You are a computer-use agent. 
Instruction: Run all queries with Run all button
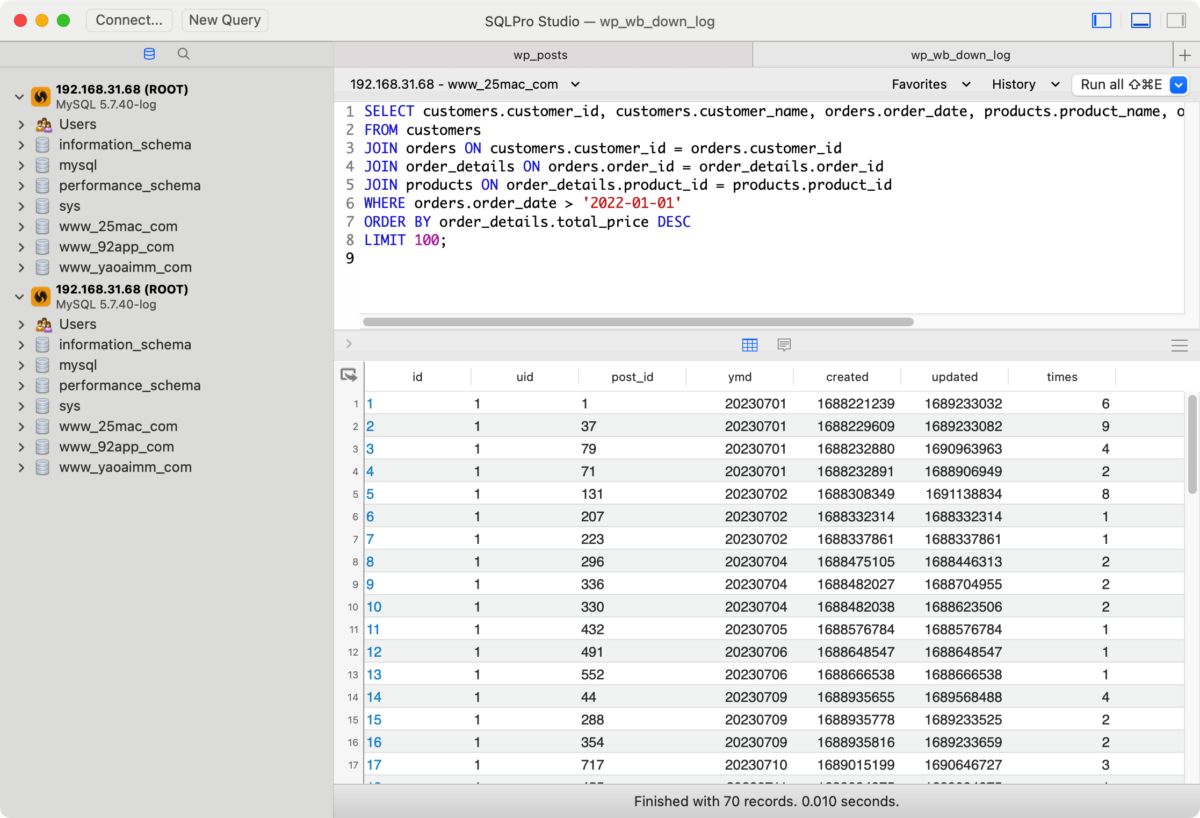[1120, 85]
